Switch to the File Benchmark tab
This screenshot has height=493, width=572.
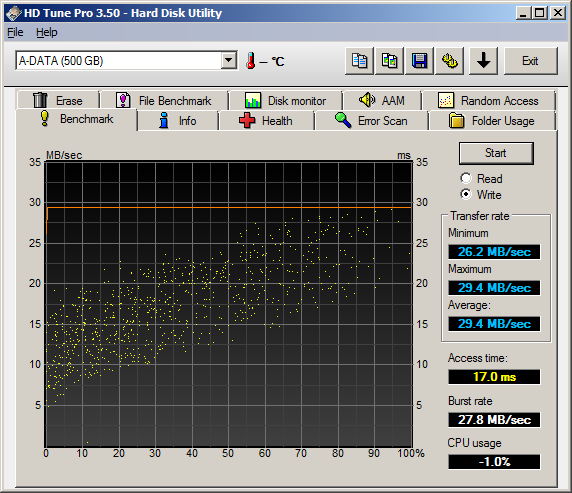(164, 100)
